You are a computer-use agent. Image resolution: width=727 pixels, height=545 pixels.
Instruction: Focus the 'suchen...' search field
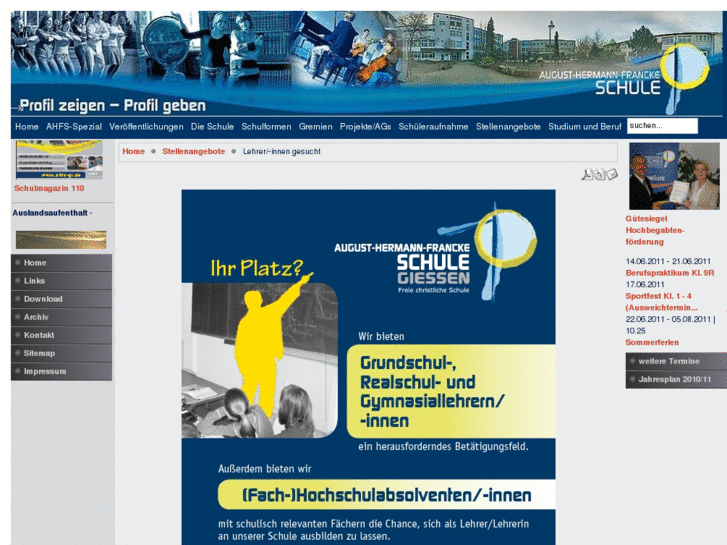662,126
